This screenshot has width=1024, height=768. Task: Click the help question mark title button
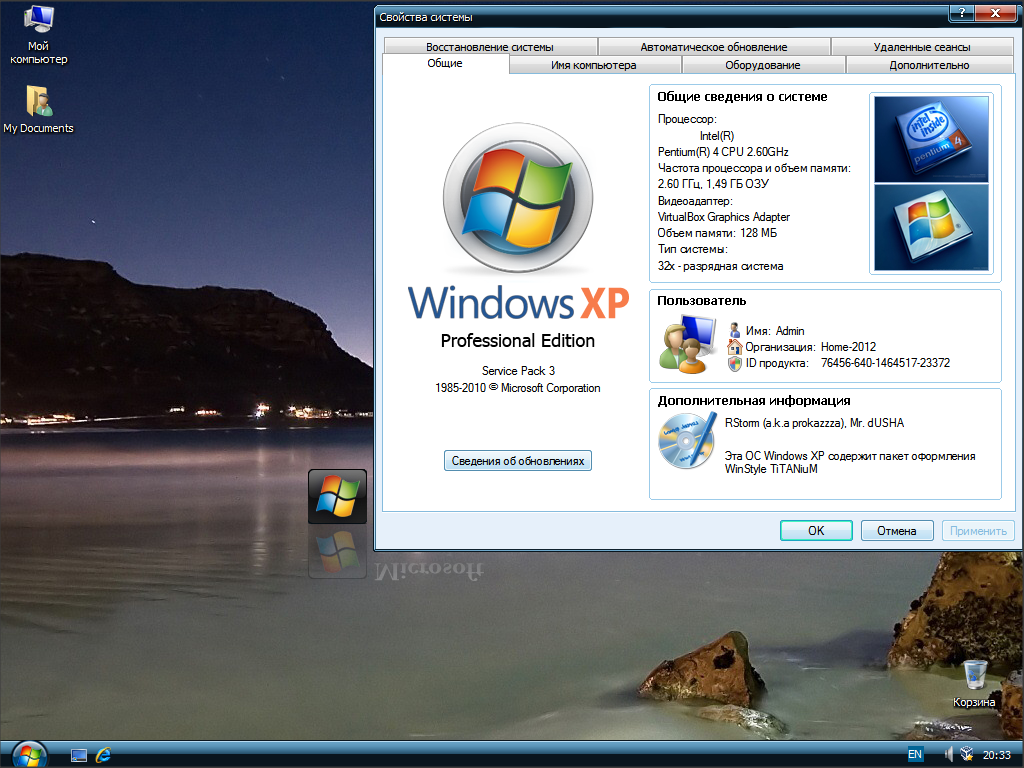click(961, 12)
